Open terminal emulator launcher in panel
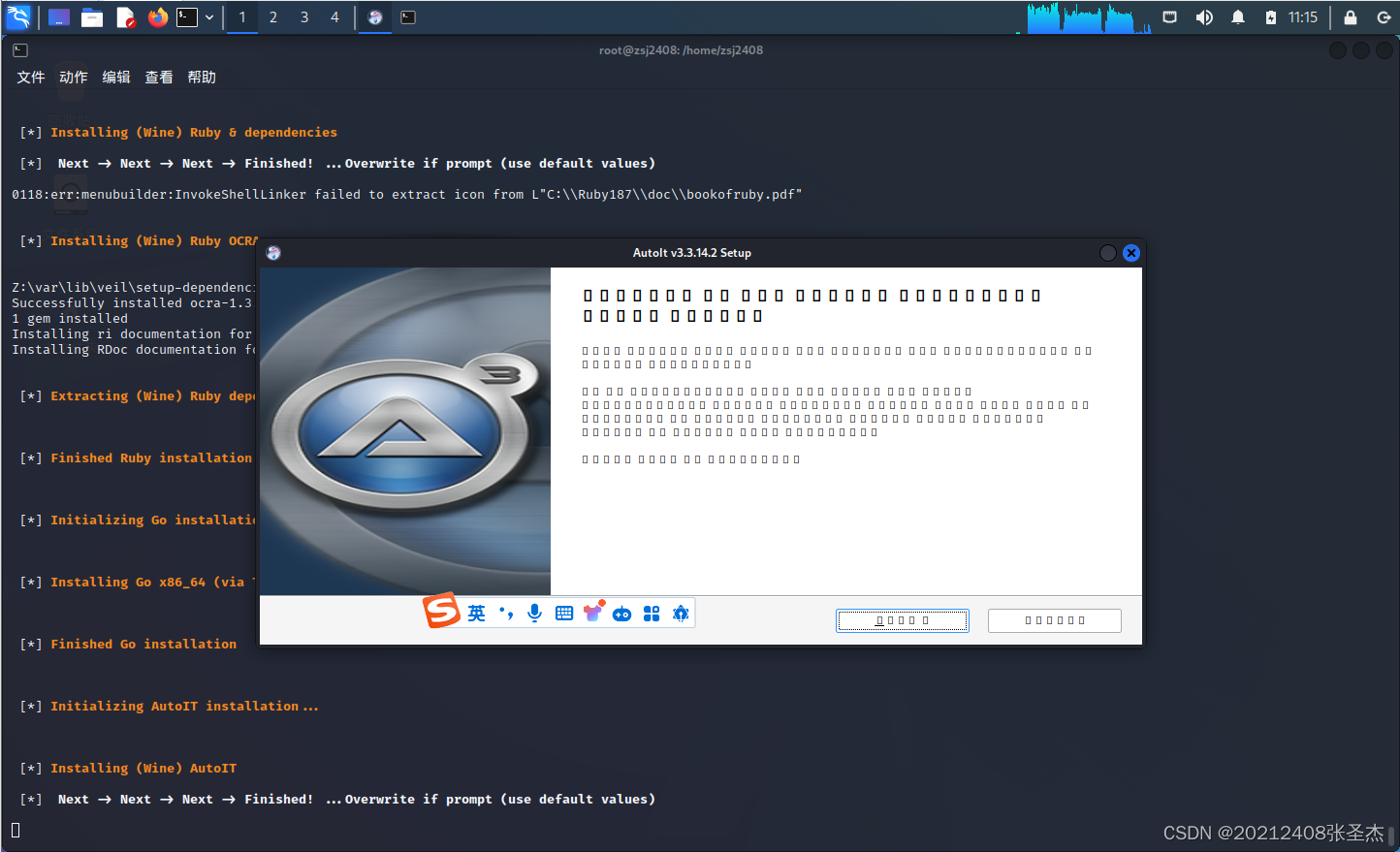 click(187, 17)
